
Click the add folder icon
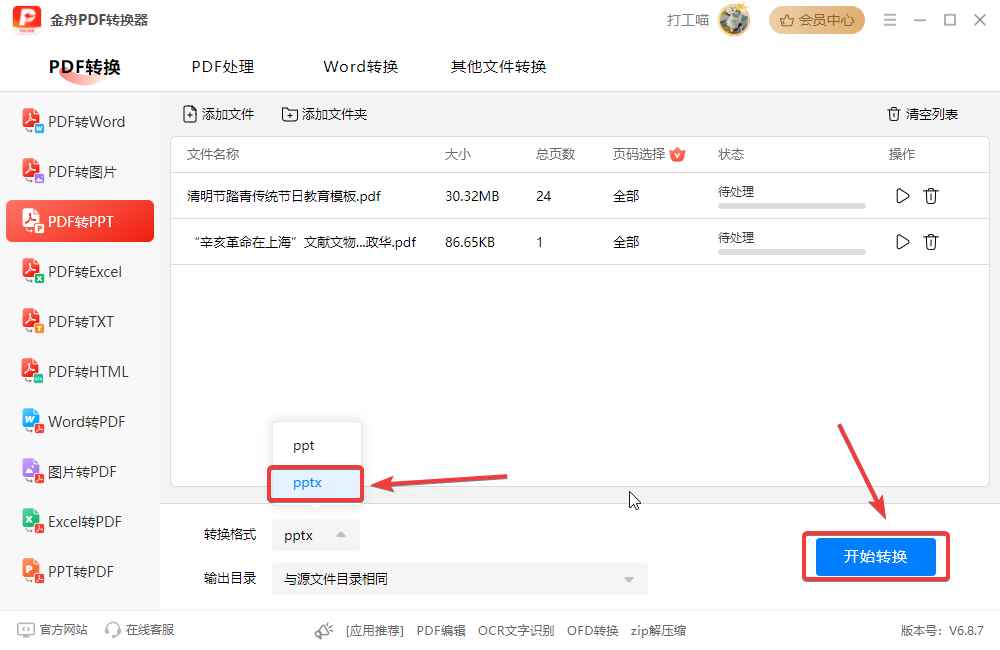point(290,114)
